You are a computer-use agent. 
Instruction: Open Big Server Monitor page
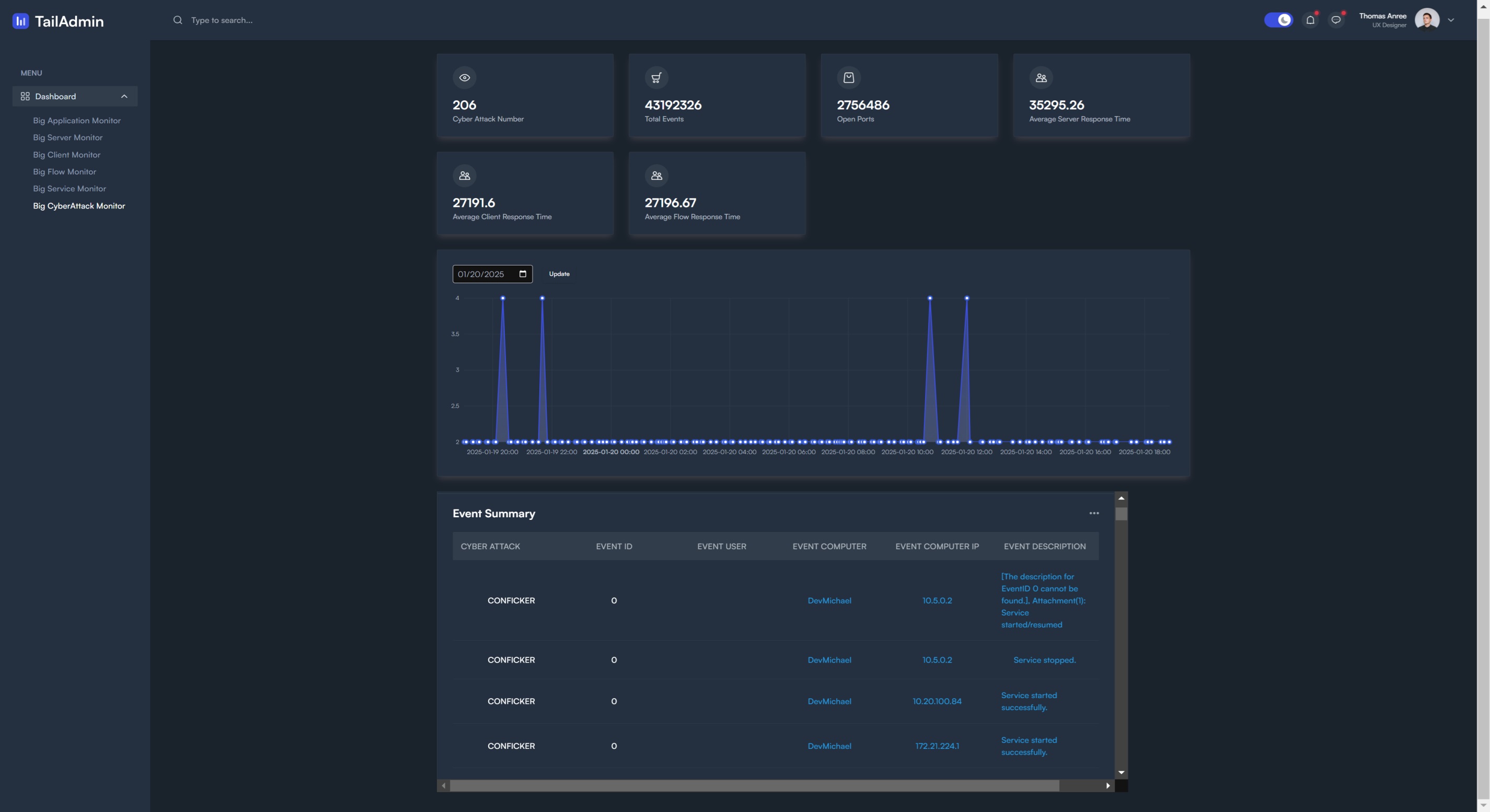click(67, 137)
